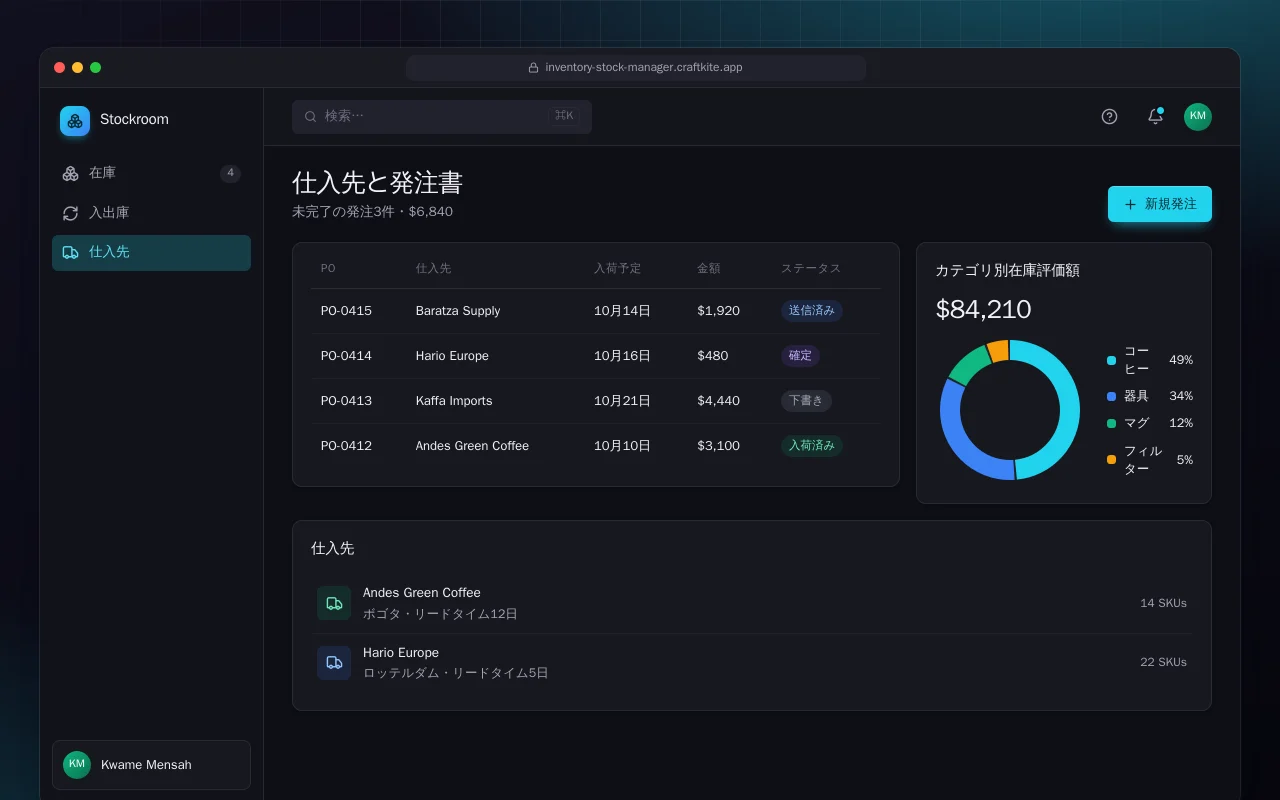Click the 入荷済み status badge
1280x800 pixels.
pos(812,446)
